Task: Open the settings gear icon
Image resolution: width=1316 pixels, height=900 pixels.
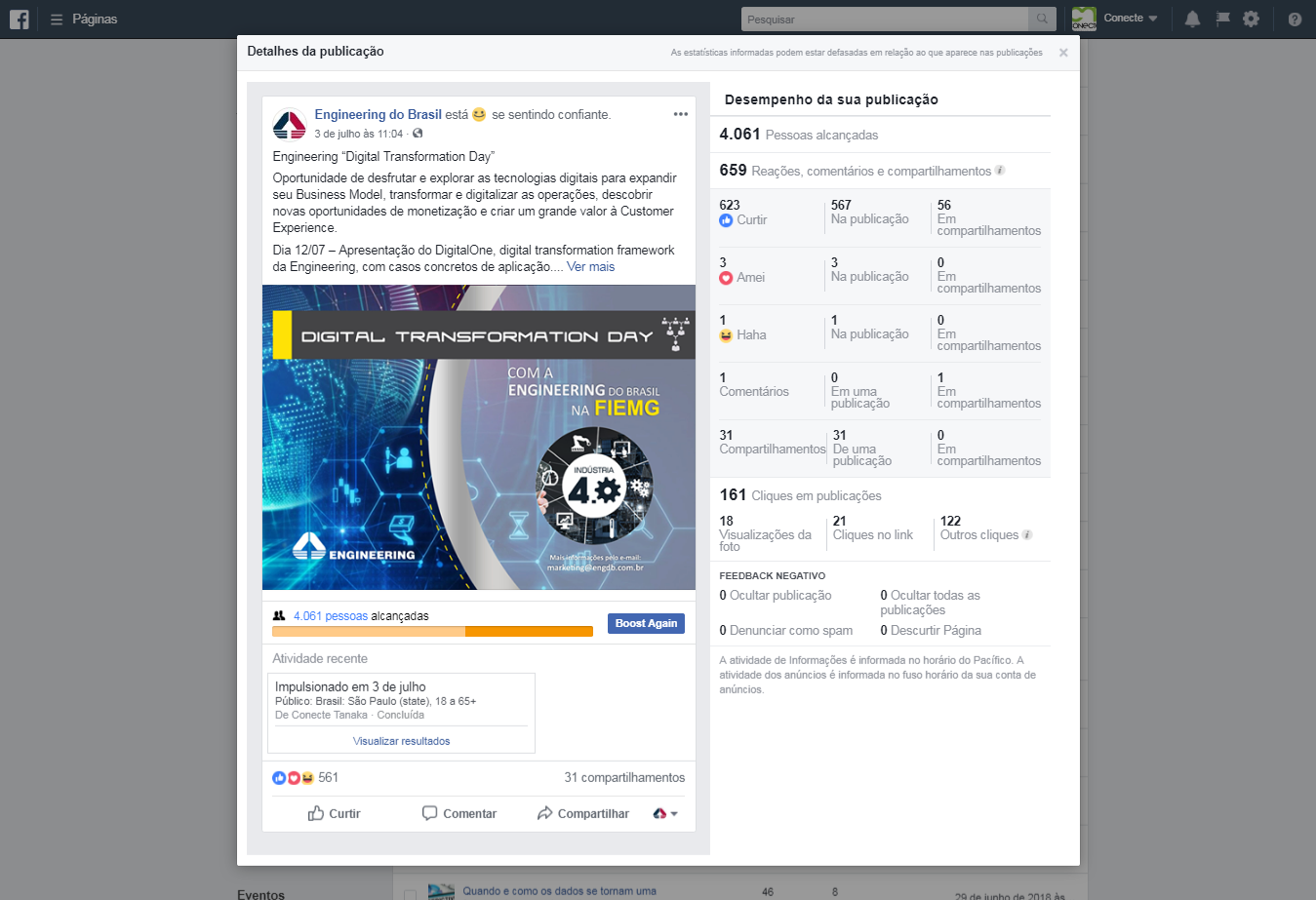Action: pyautogui.click(x=1252, y=19)
